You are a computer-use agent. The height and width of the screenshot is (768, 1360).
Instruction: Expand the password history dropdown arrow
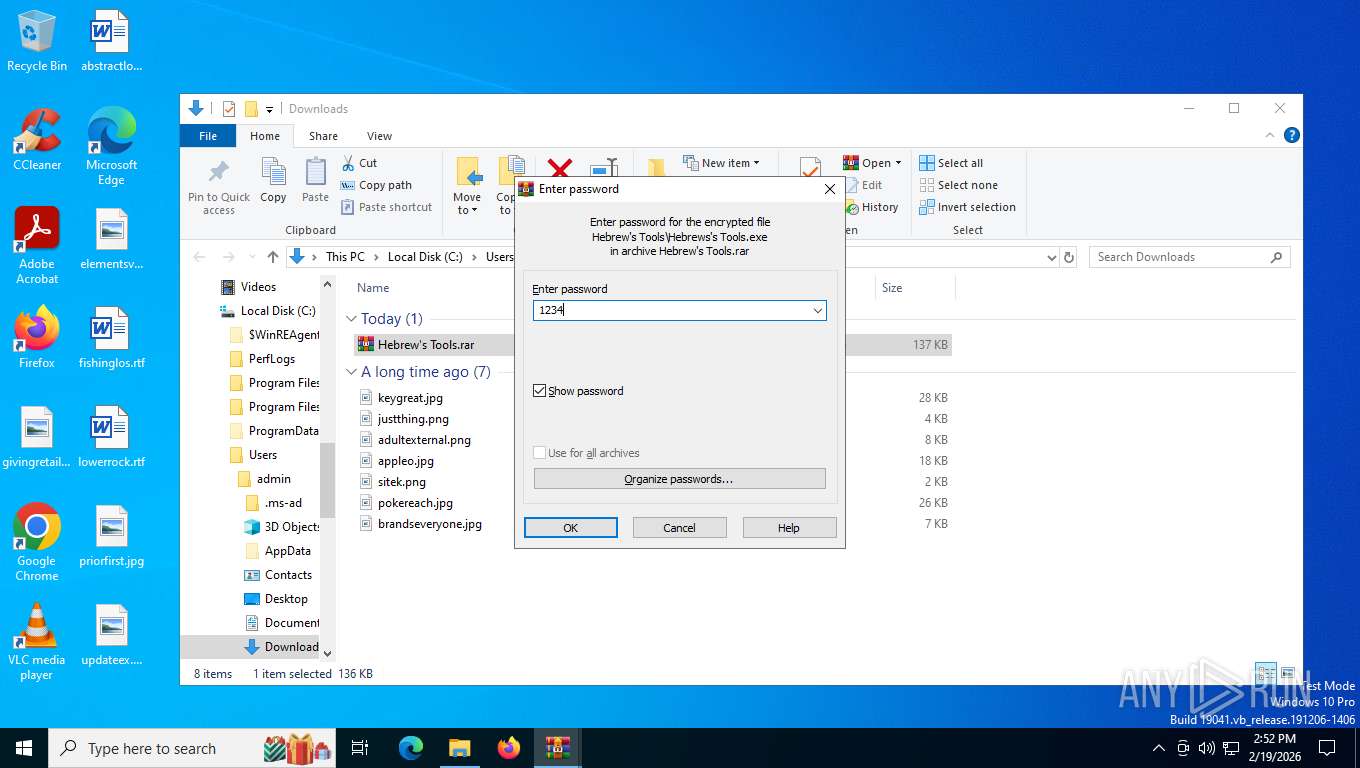(817, 311)
